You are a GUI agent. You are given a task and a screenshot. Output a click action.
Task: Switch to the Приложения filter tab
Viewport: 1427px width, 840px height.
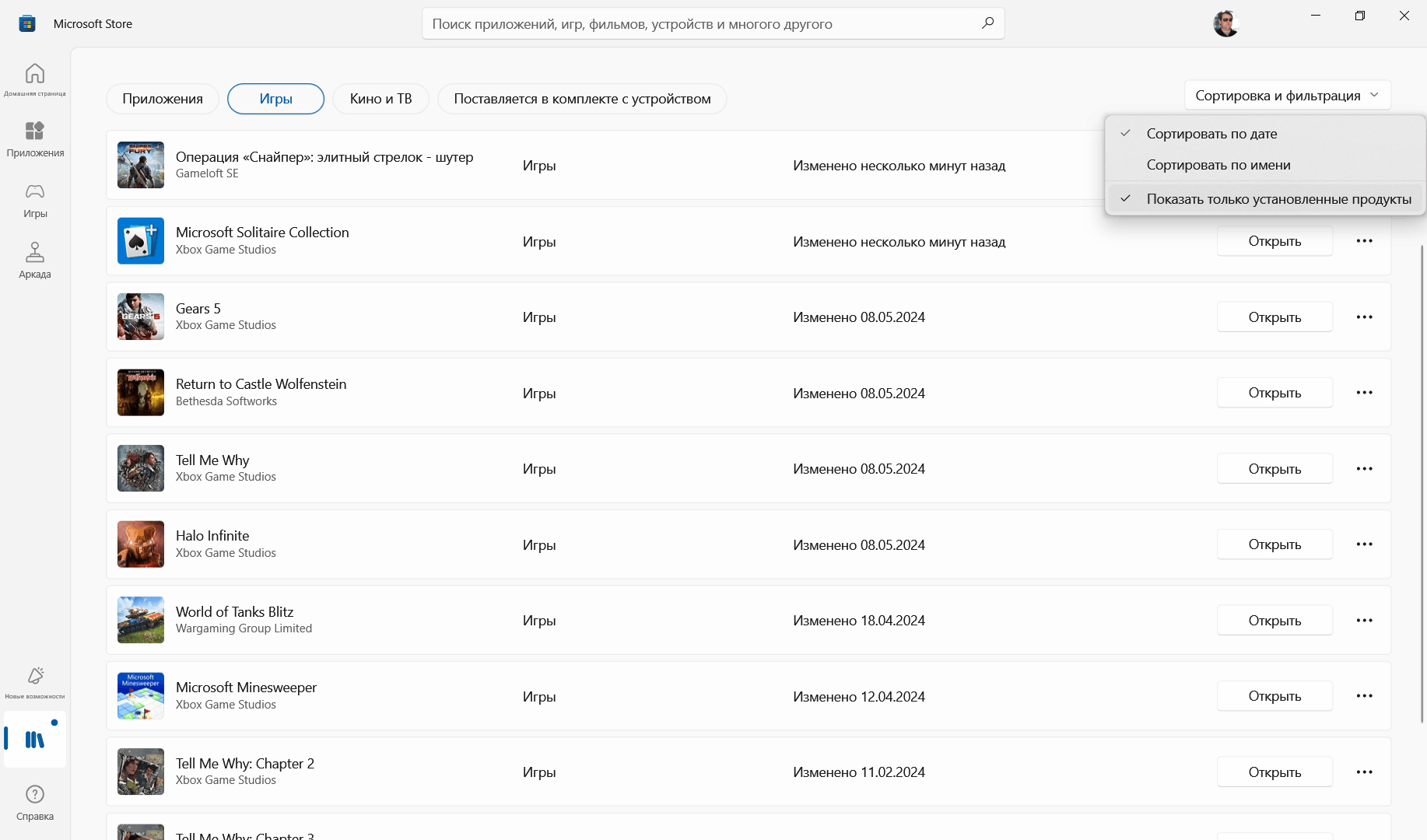coord(163,99)
